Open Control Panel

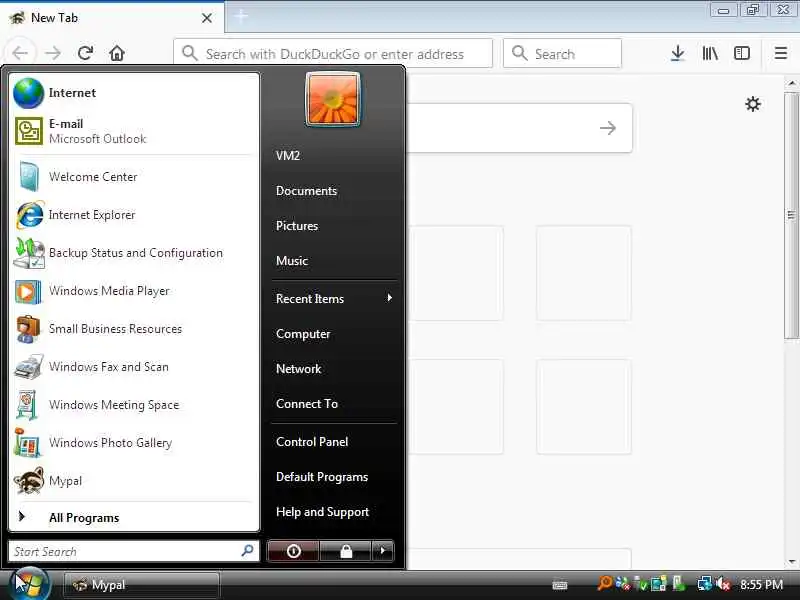pyautogui.click(x=312, y=442)
